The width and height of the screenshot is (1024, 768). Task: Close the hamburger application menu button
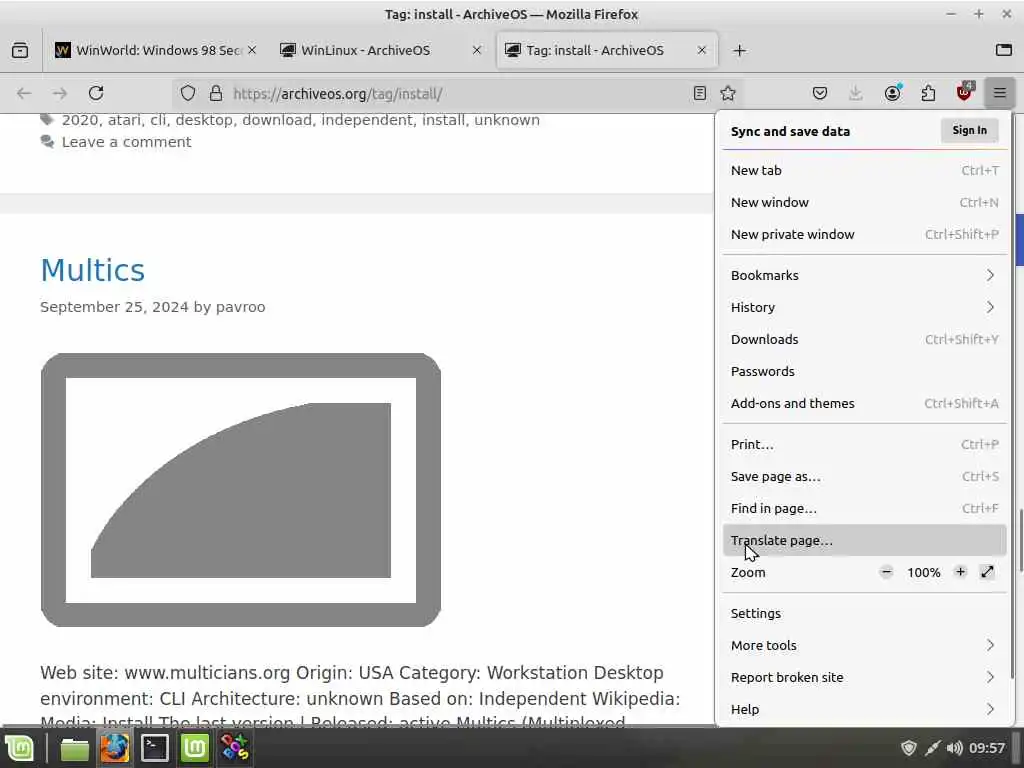point(1000,93)
